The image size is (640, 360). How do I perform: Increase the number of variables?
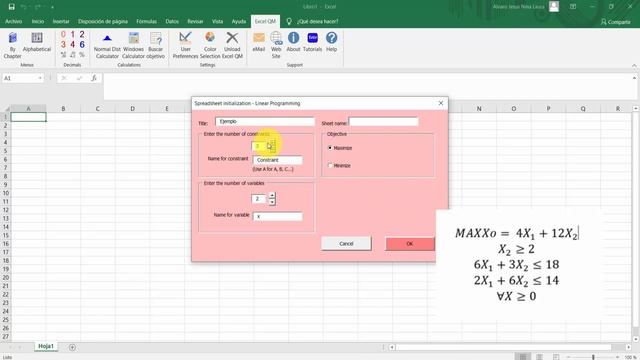point(272,196)
